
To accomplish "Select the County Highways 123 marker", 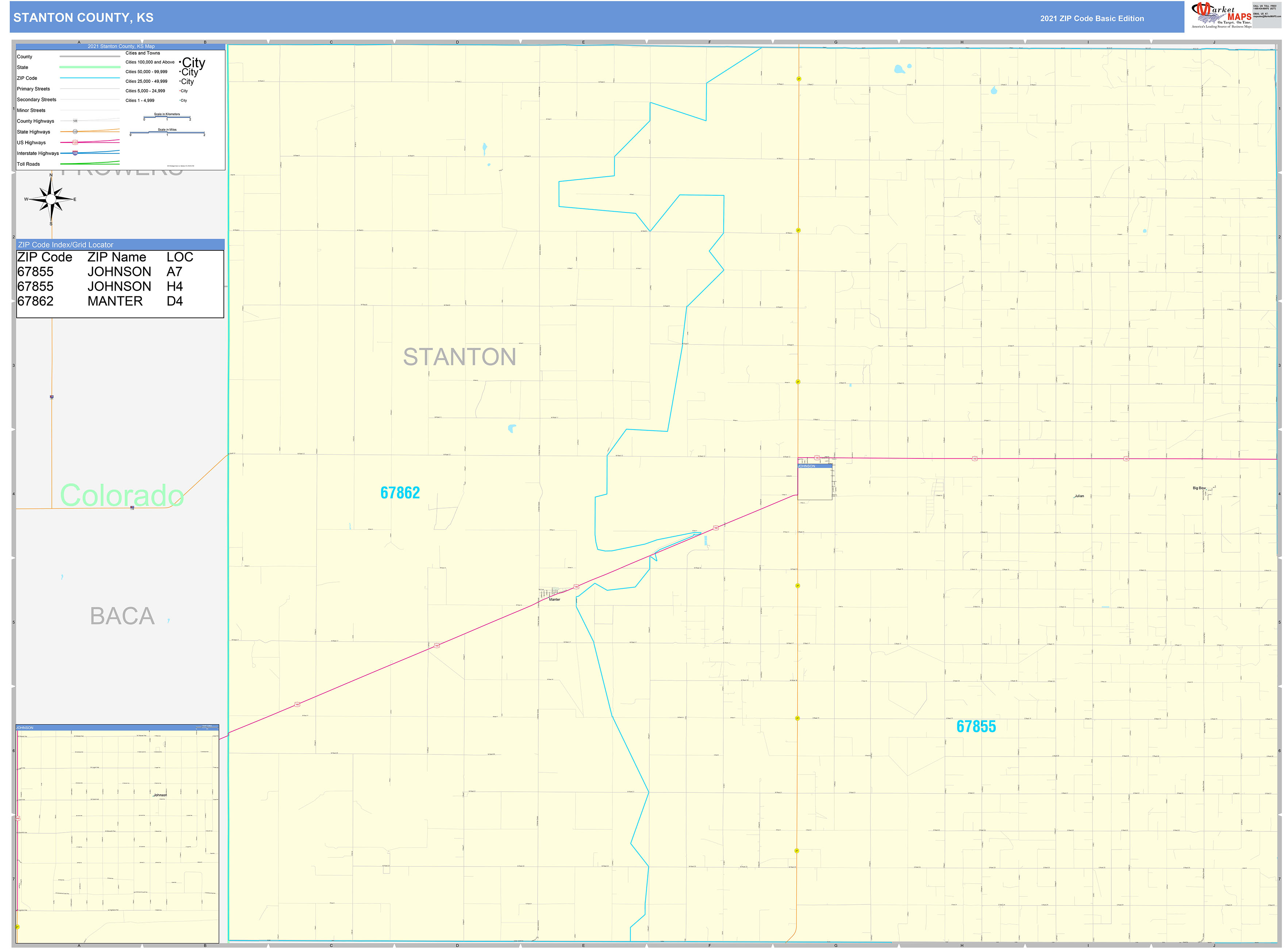I will pos(75,121).
